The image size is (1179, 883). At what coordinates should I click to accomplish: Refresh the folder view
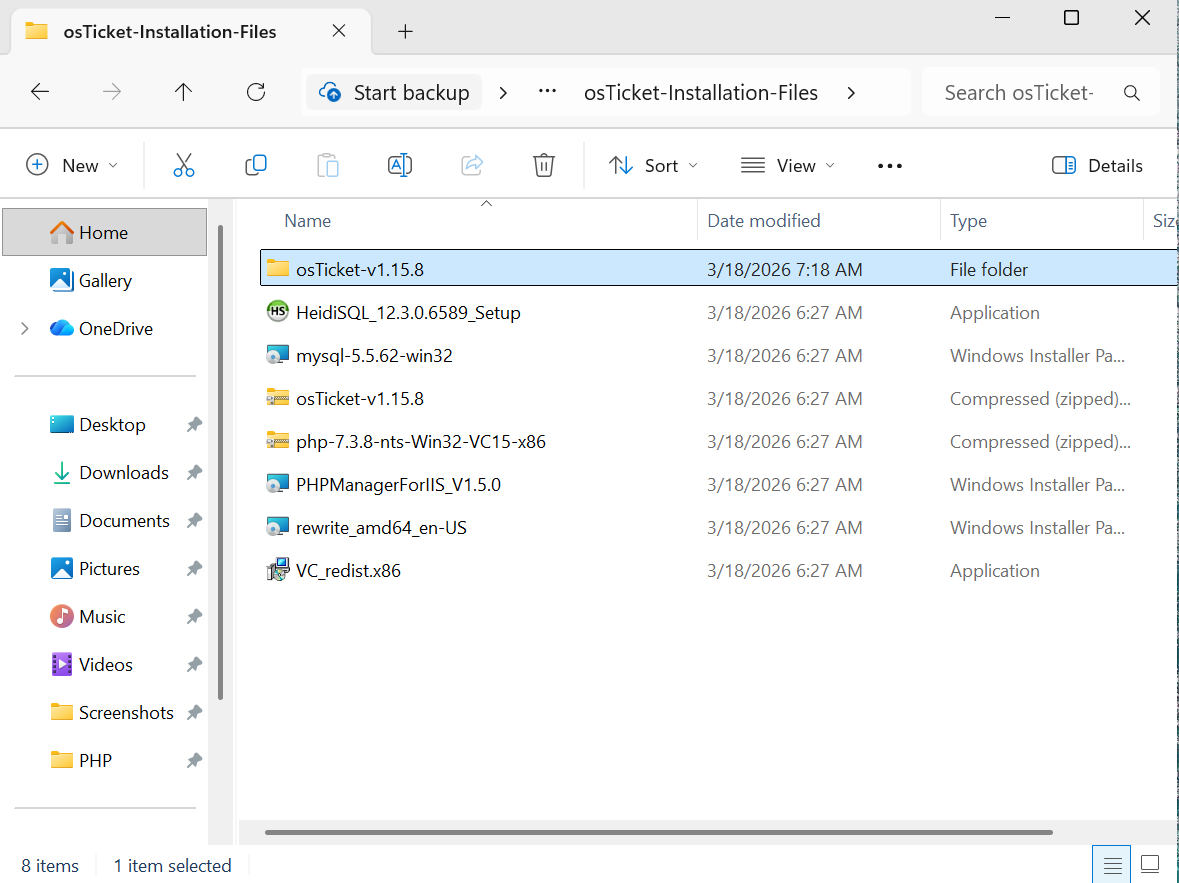point(256,92)
